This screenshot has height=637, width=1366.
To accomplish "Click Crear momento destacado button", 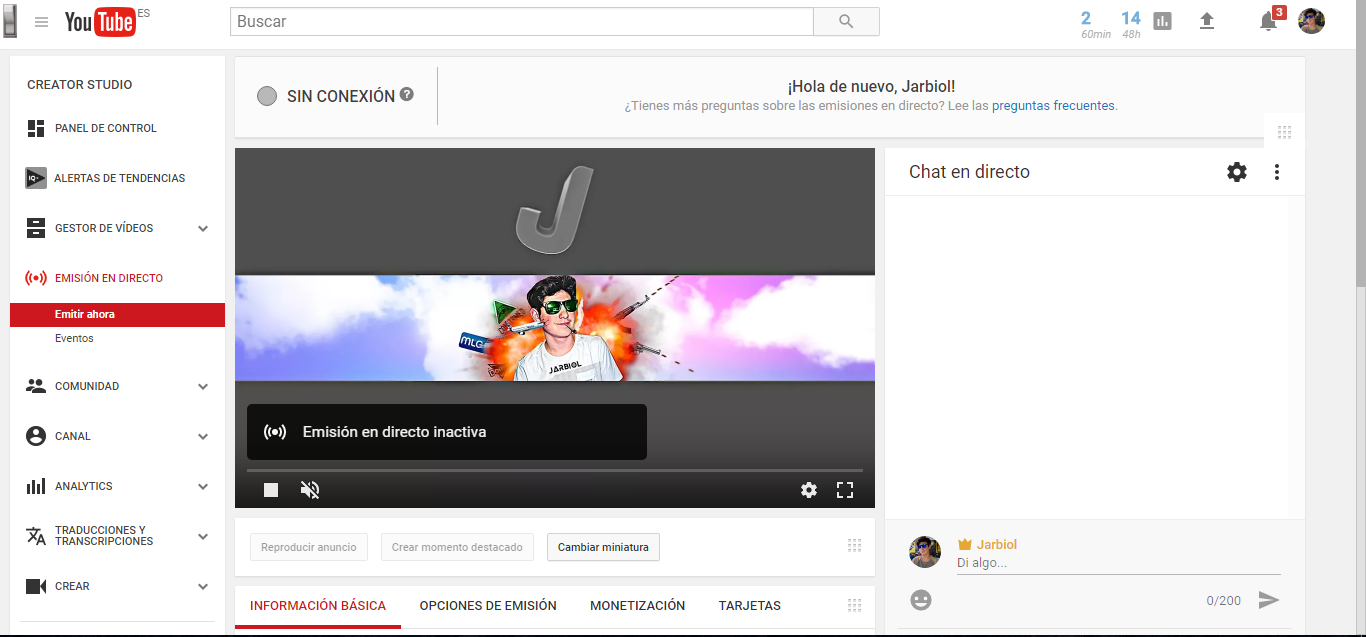I will [x=457, y=547].
